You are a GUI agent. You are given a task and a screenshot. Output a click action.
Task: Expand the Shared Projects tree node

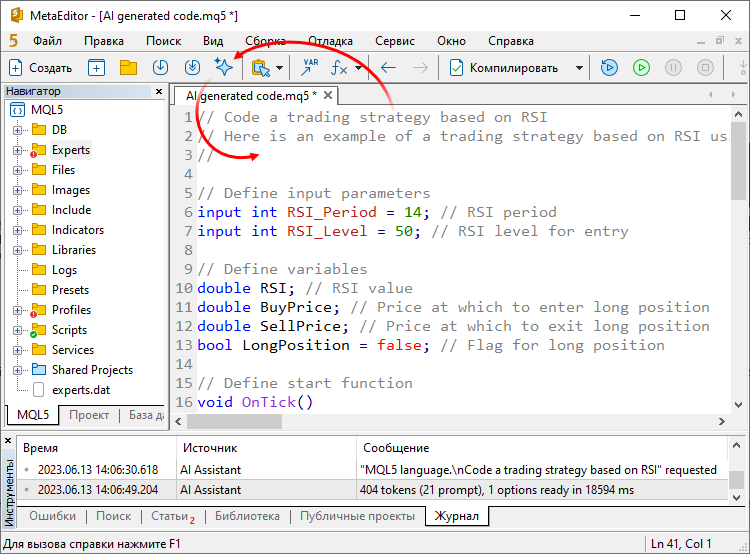click(17, 370)
